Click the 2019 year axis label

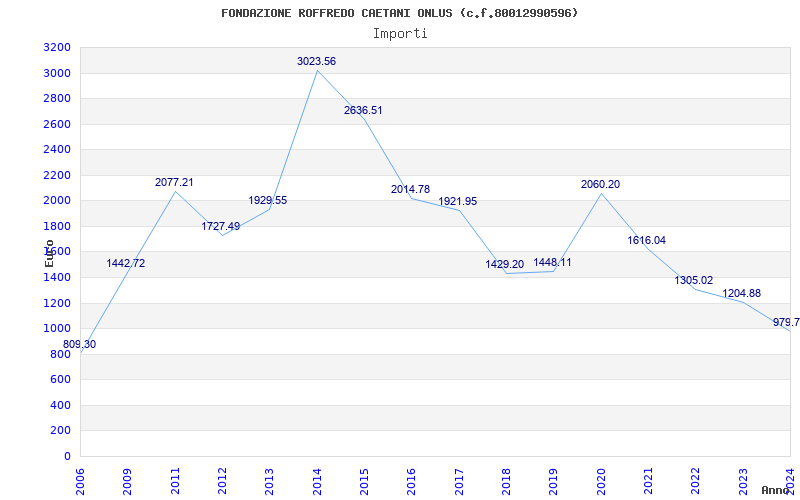[x=553, y=482]
